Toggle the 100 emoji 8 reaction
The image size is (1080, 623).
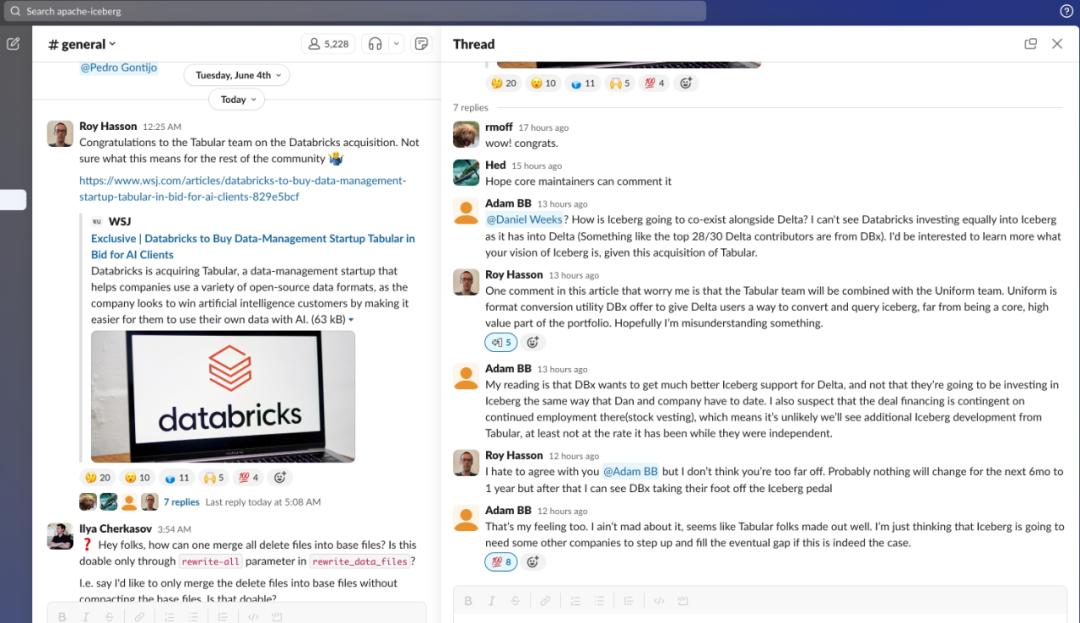click(501, 562)
